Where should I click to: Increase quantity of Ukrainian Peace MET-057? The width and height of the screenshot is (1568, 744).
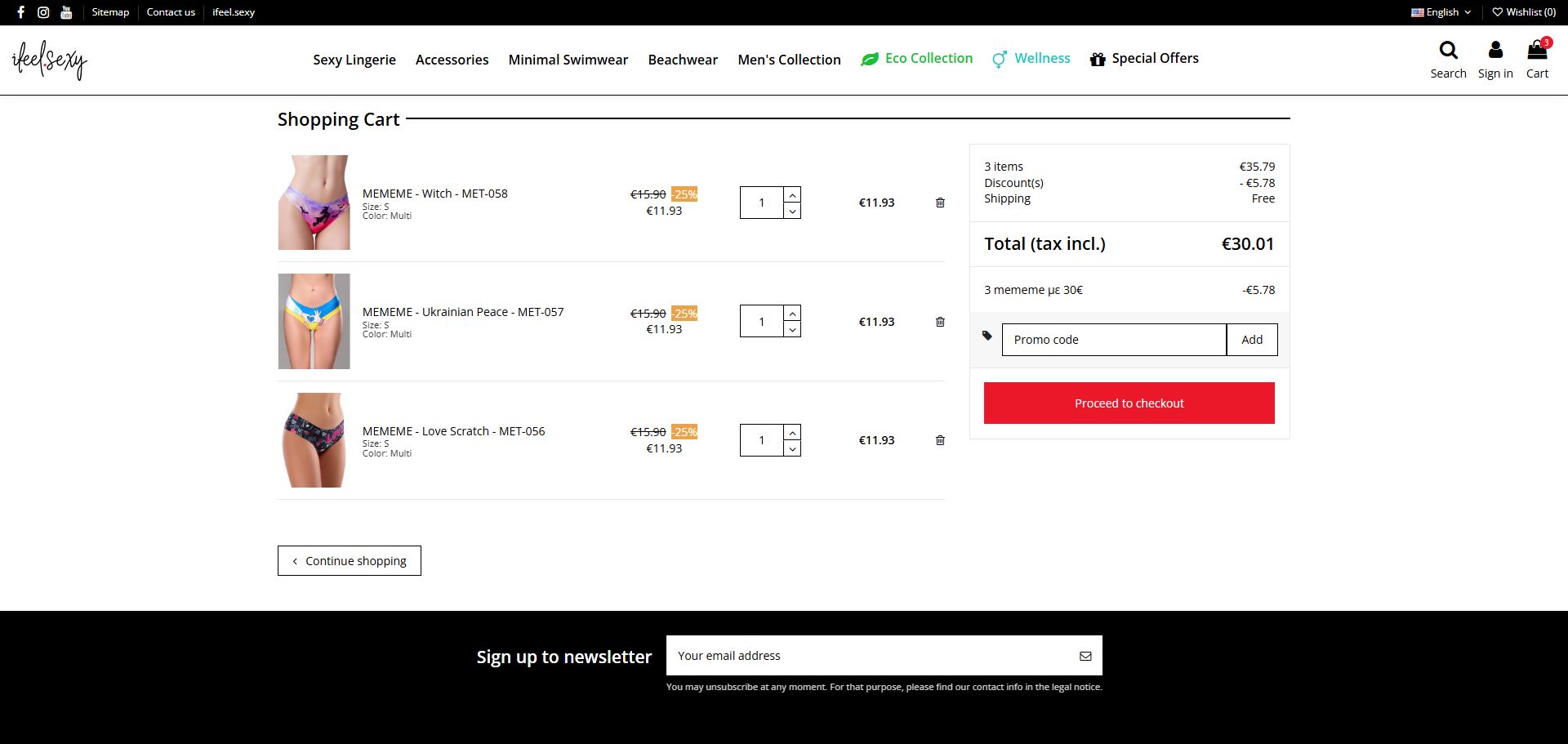click(792, 314)
